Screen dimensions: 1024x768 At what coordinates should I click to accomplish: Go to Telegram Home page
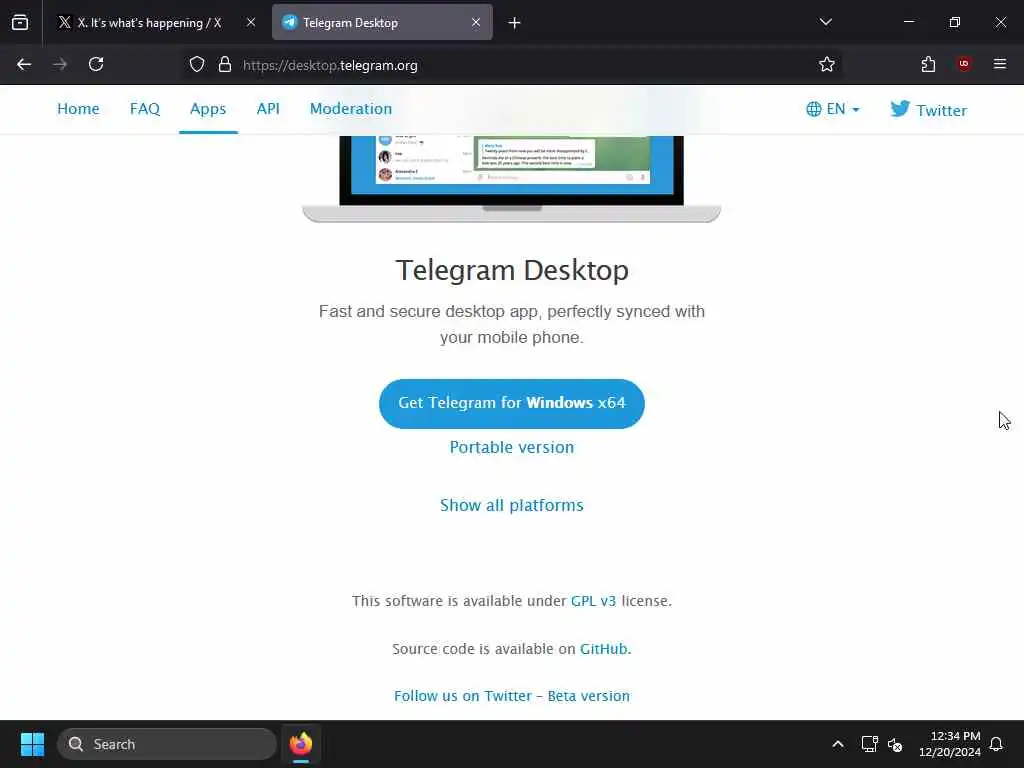pyautogui.click(x=78, y=108)
